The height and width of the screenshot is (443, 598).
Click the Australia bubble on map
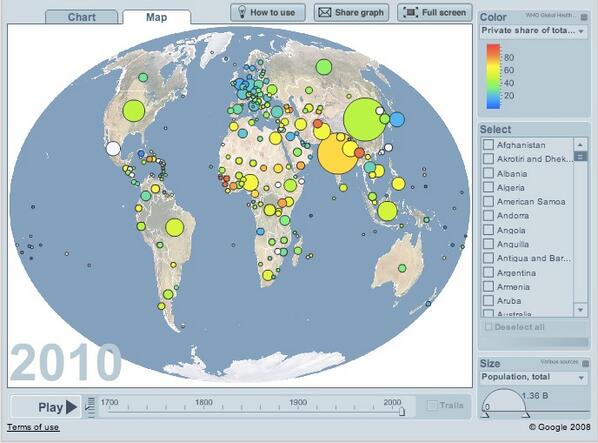402,268
